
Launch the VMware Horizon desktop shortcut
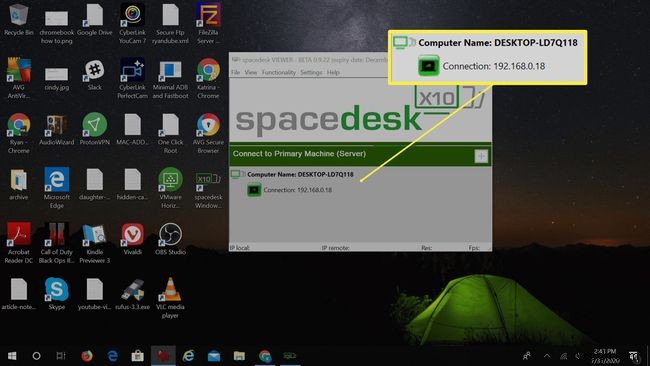[170, 189]
